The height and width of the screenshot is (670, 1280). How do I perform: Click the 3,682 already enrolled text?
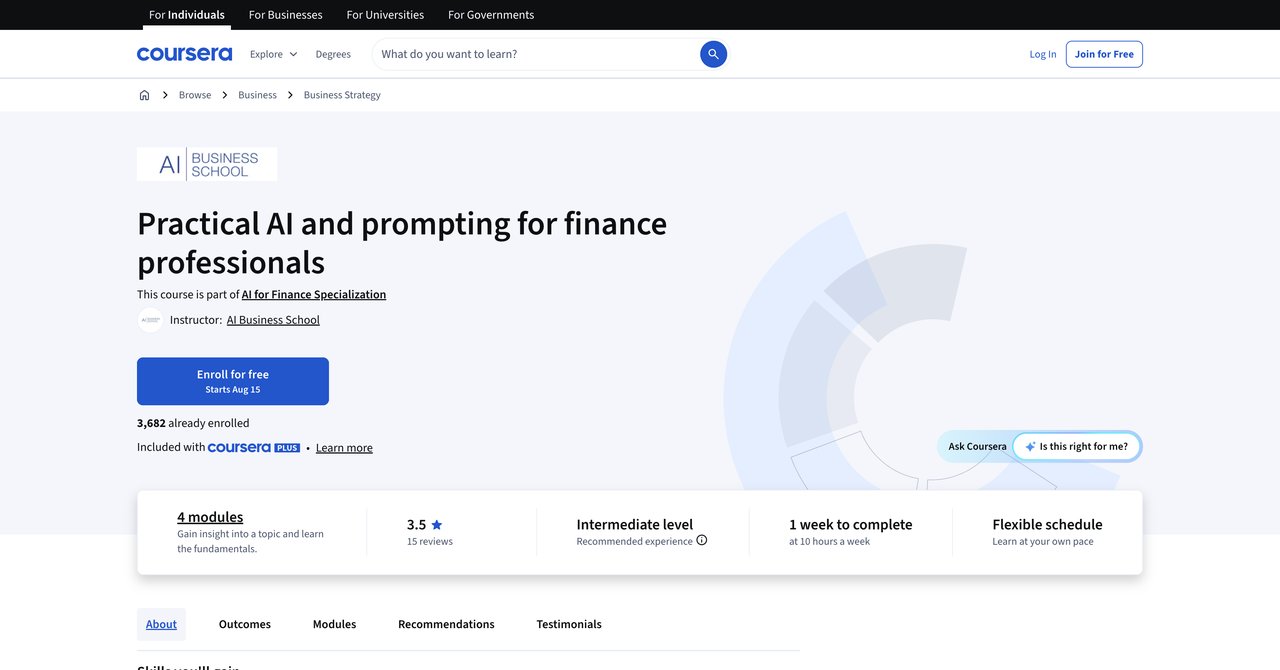(193, 423)
